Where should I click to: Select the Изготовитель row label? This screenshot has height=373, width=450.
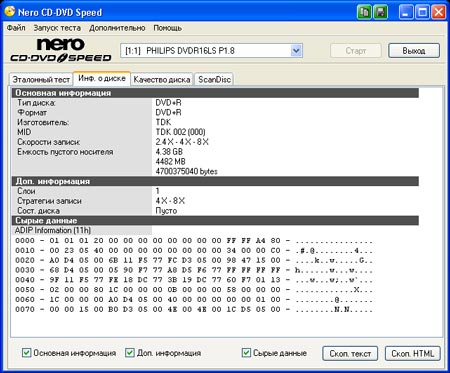pyautogui.click(x=43, y=122)
